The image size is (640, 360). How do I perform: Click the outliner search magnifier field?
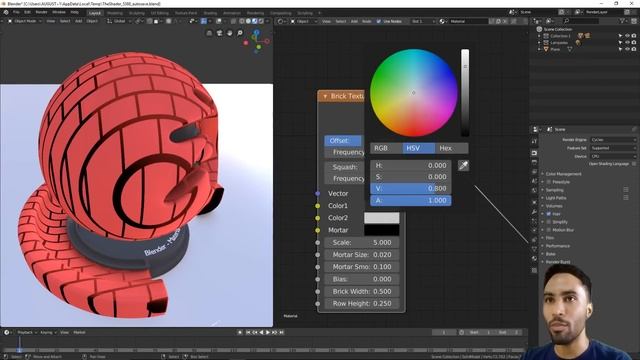pos(580,20)
